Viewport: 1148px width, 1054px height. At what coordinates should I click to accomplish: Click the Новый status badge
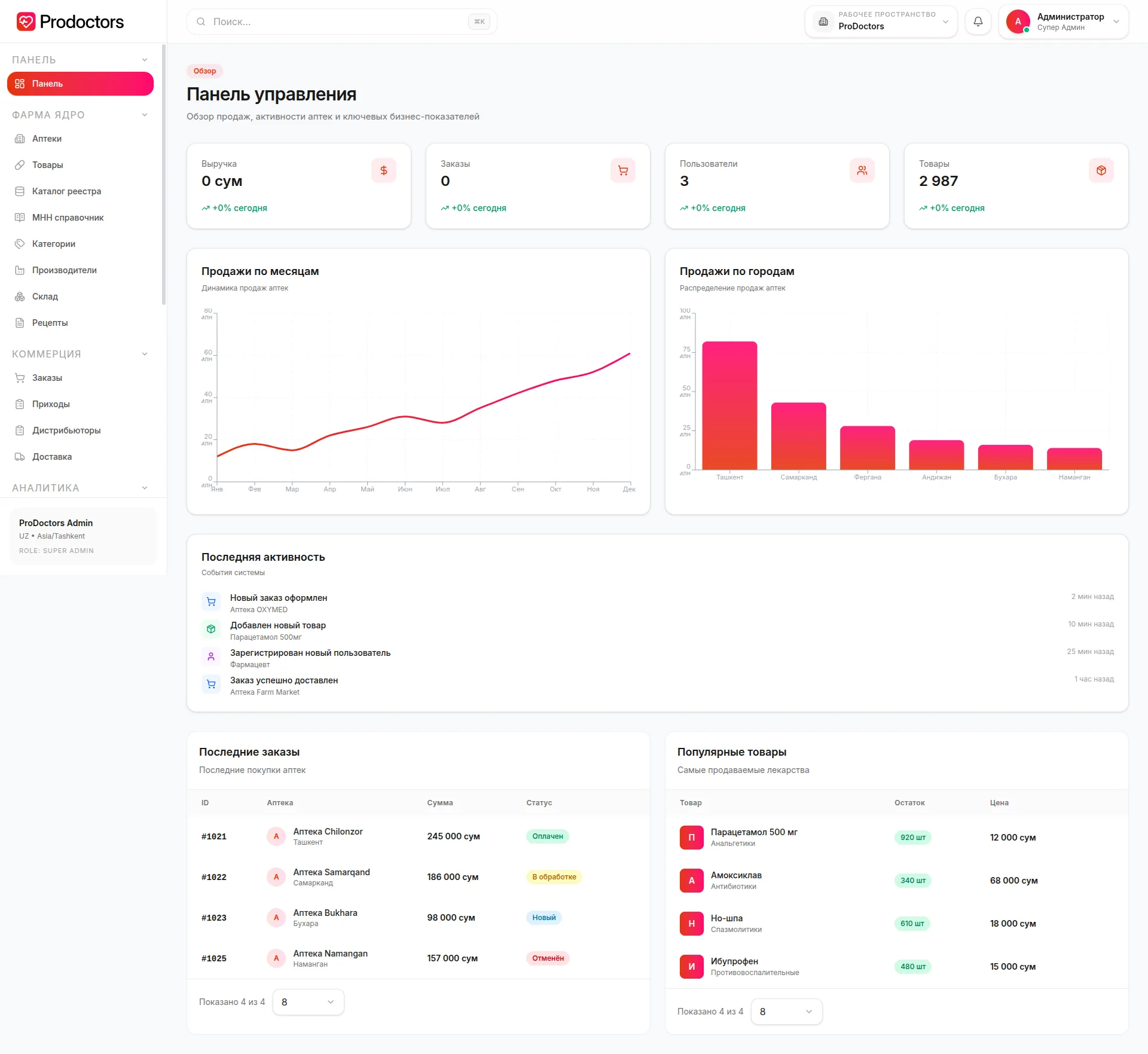point(544,918)
